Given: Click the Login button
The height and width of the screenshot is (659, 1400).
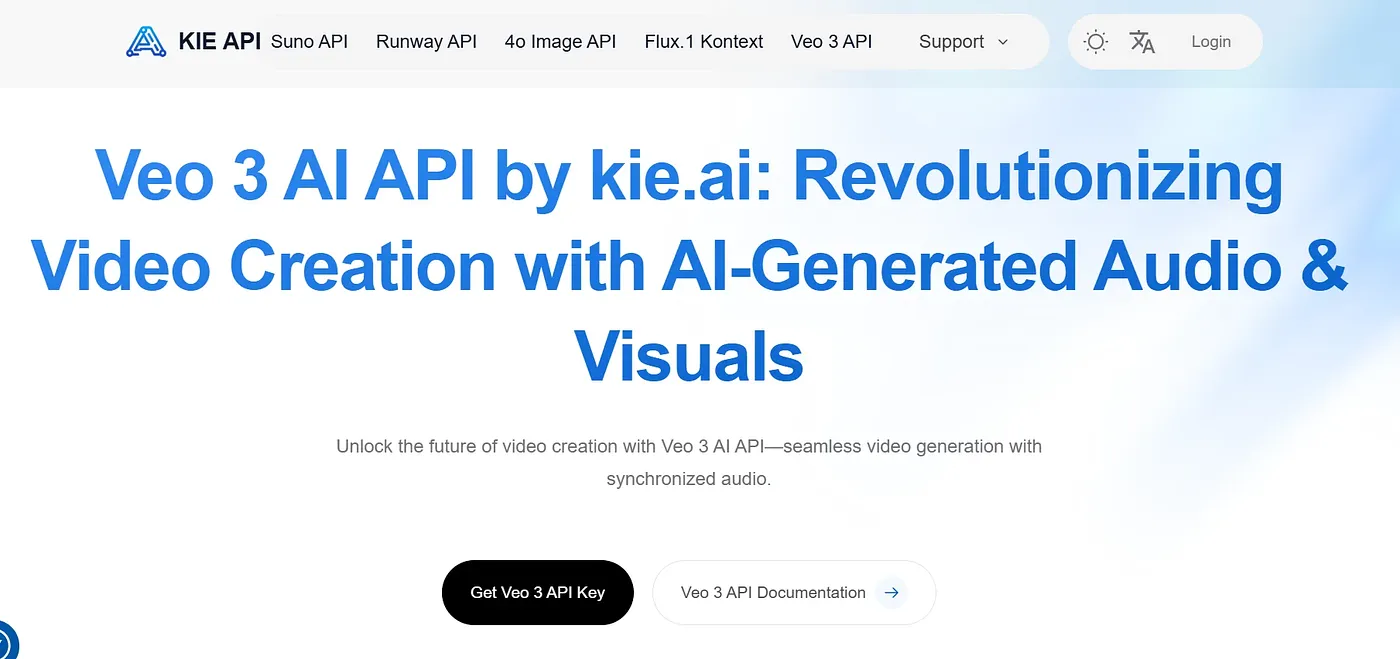Looking at the screenshot, I should (x=1211, y=42).
